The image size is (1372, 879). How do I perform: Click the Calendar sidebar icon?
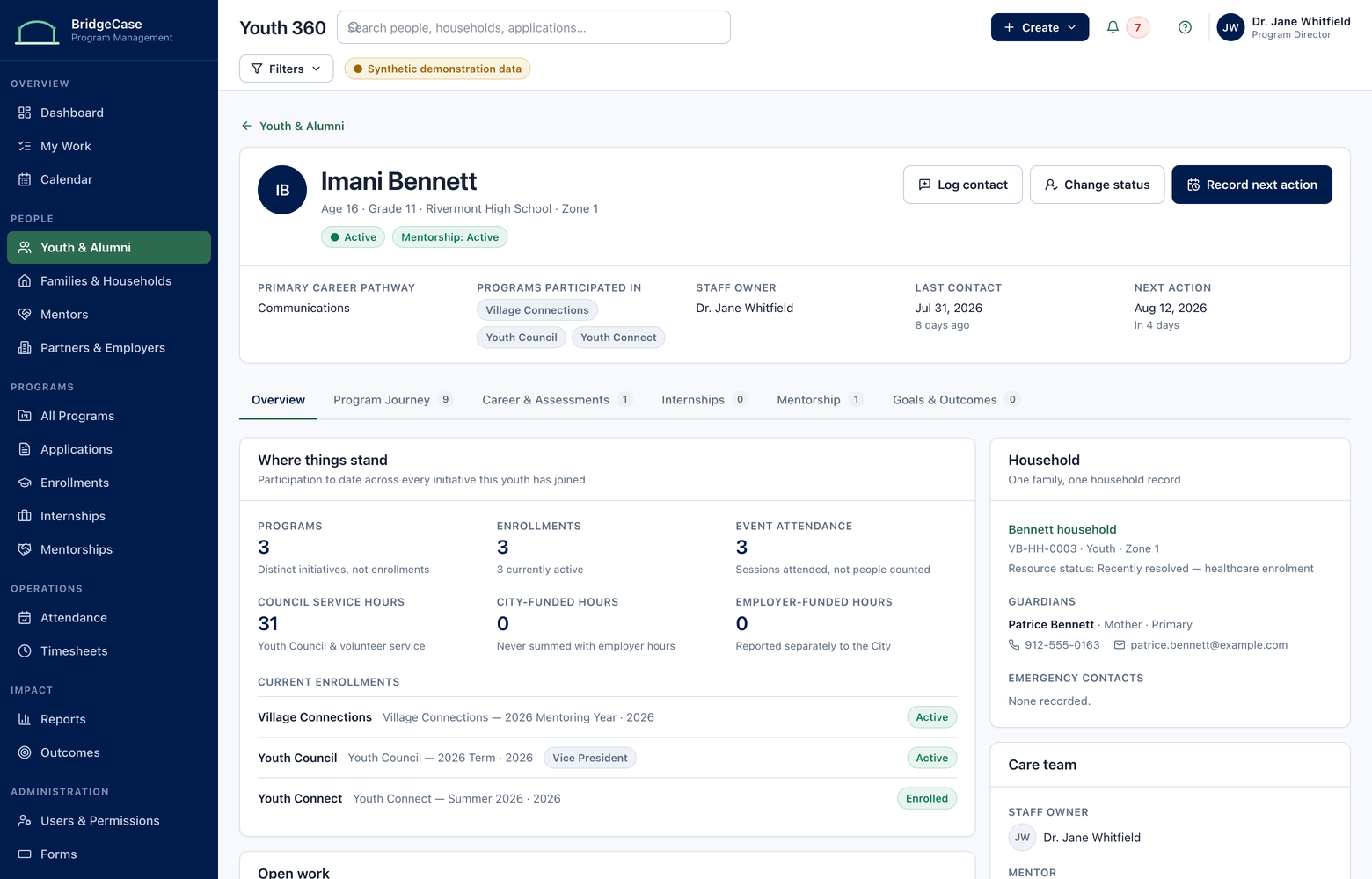pyautogui.click(x=25, y=179)
